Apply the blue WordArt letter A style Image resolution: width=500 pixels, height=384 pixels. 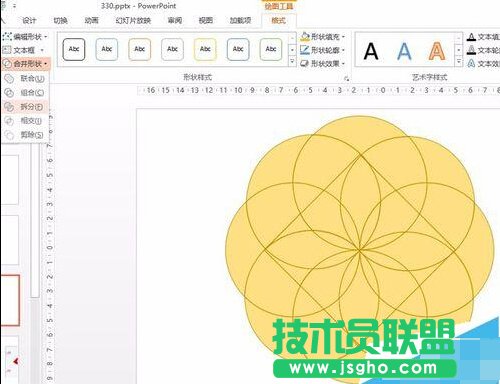(404, 51)
